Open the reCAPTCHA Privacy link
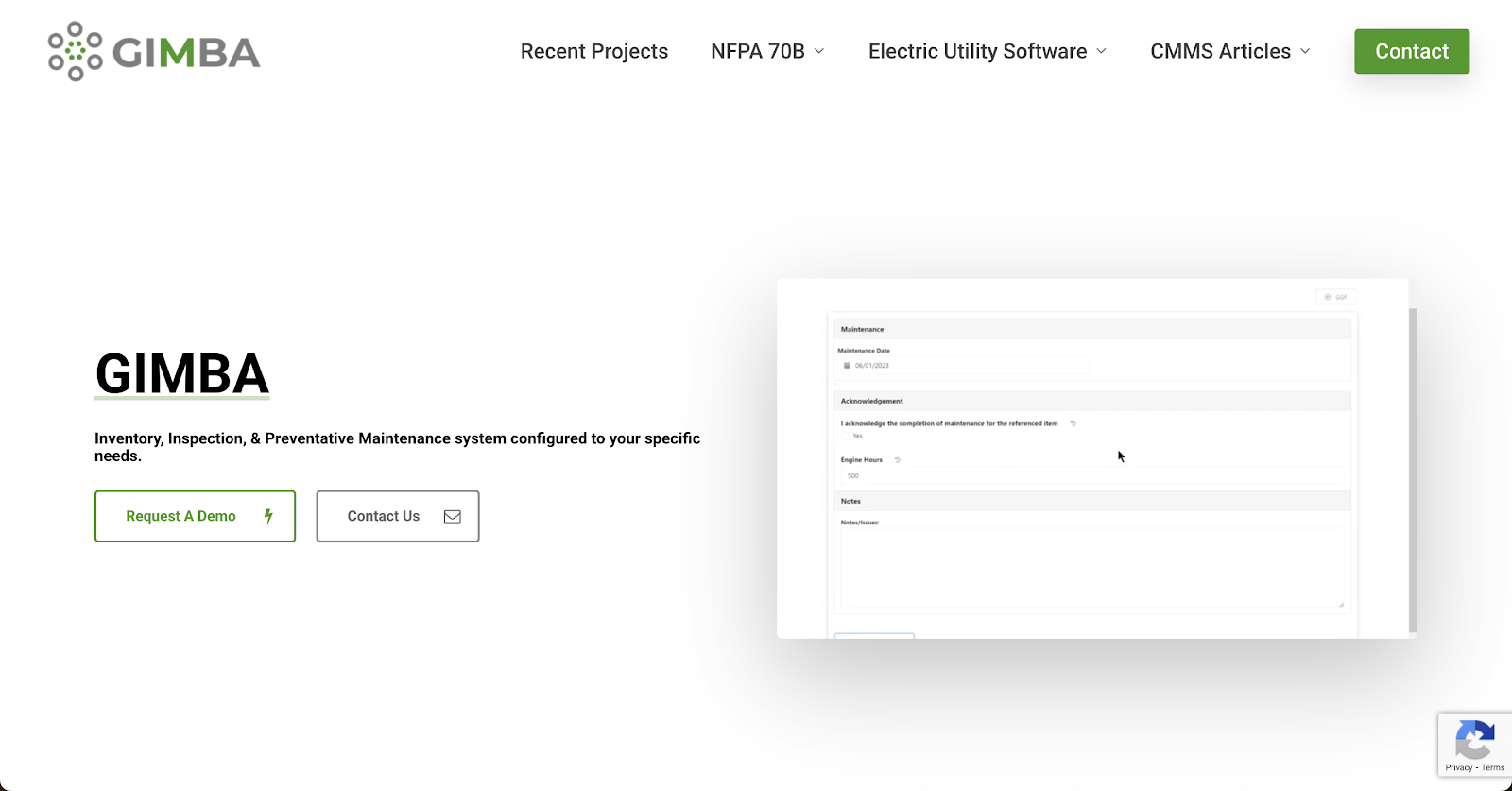The image size is (1512, 791). 1458,767
